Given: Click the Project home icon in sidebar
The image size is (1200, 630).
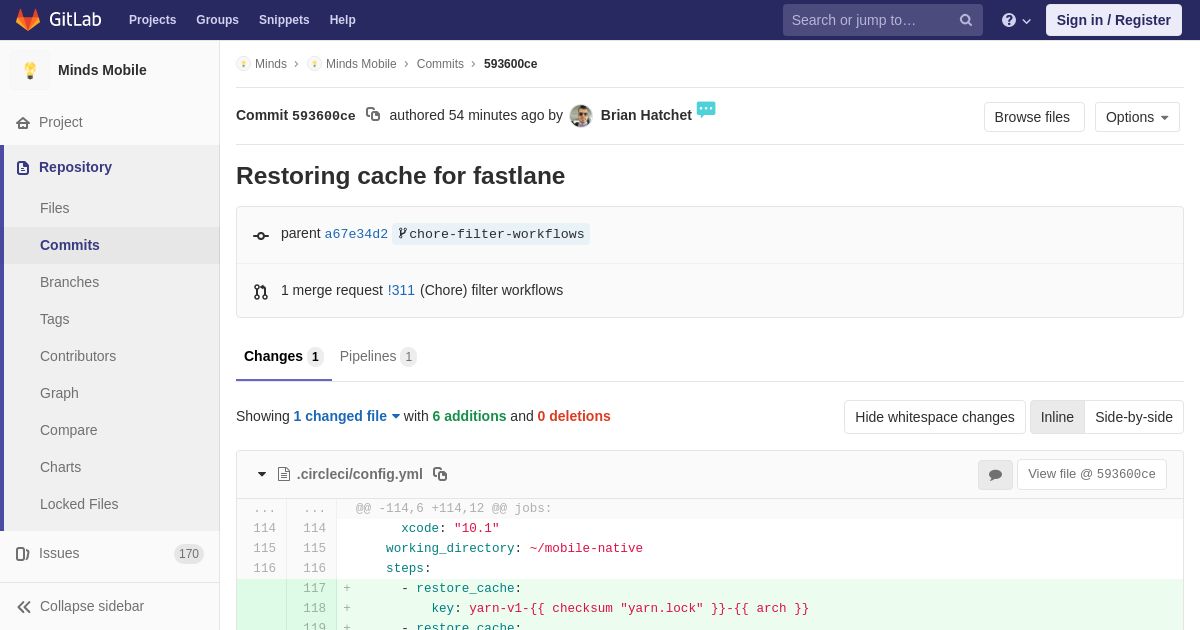Looking at the screenshot, I should [x=23, y=123].
